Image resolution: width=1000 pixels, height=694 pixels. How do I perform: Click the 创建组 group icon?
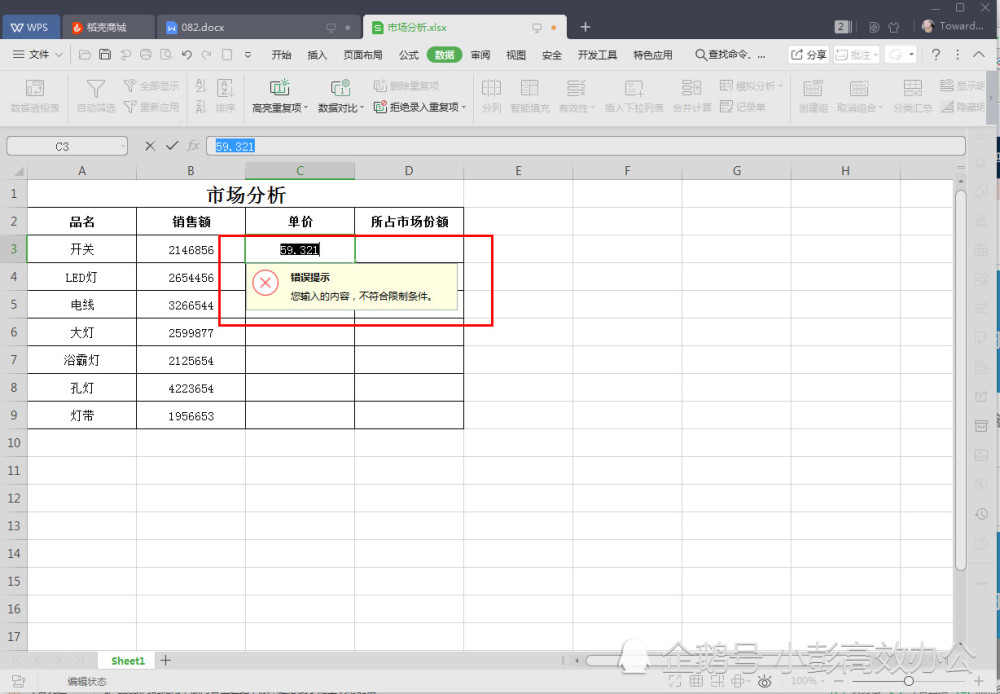click(813, 89)
